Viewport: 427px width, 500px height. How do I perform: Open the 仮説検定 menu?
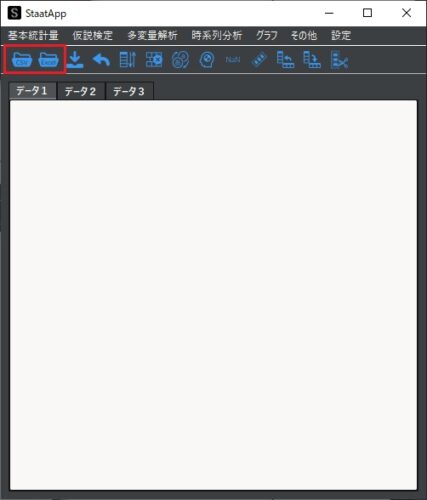93,35
